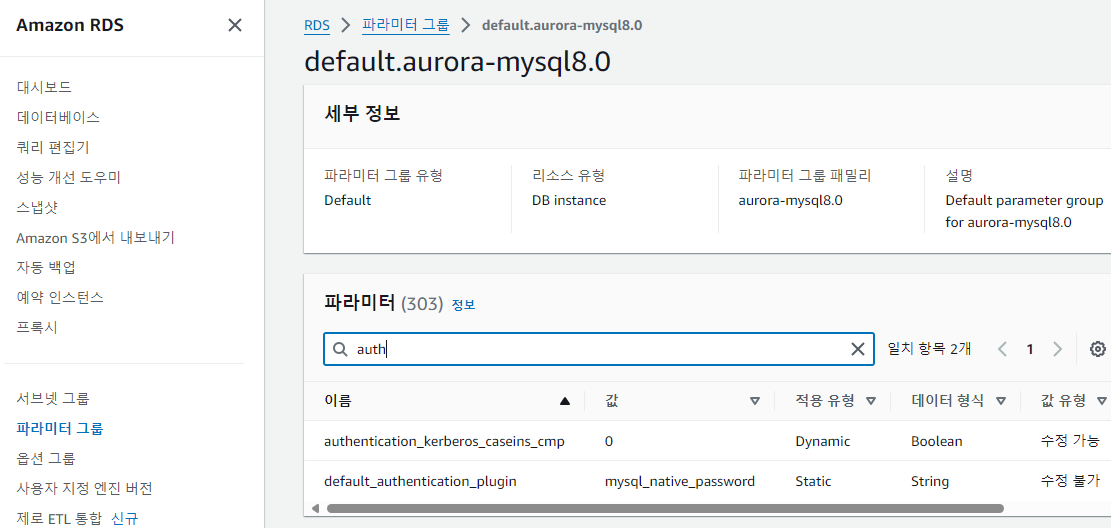Click the RDS breadcrumb link
This screenshot has height=528, width=1111.
[x=317, y=26]
